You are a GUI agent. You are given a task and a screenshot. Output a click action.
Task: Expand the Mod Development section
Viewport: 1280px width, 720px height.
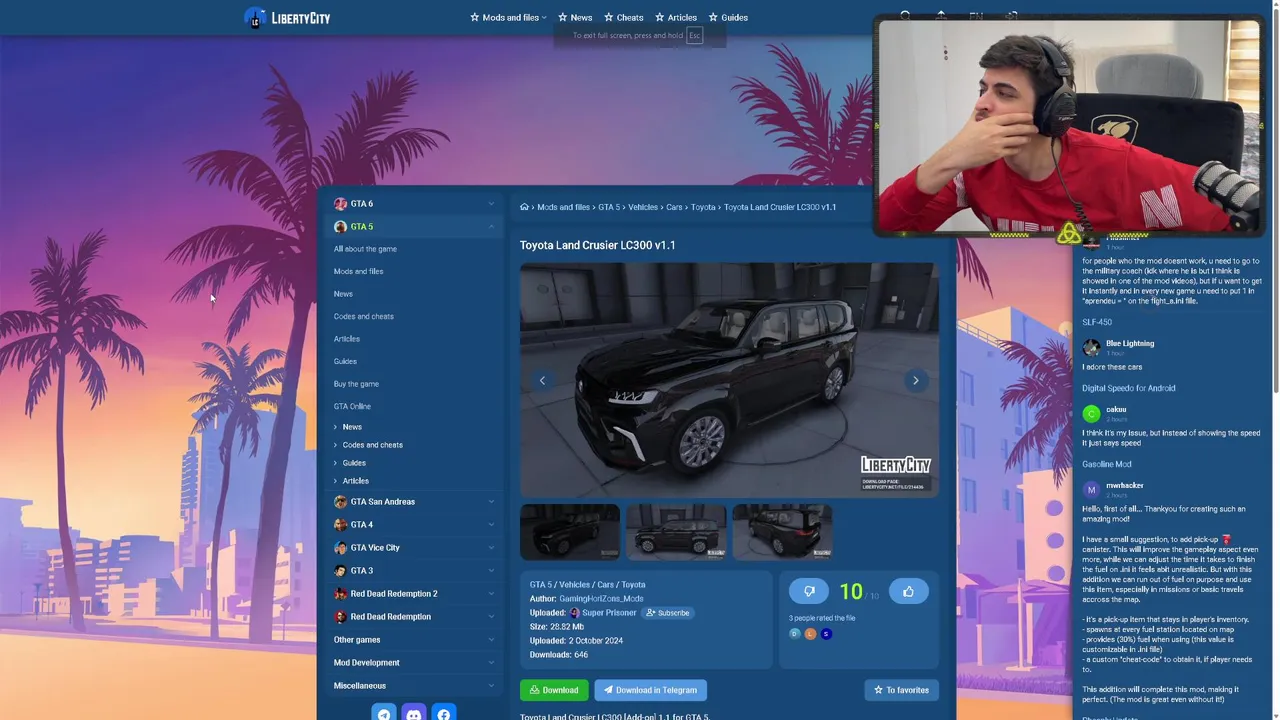413,663
